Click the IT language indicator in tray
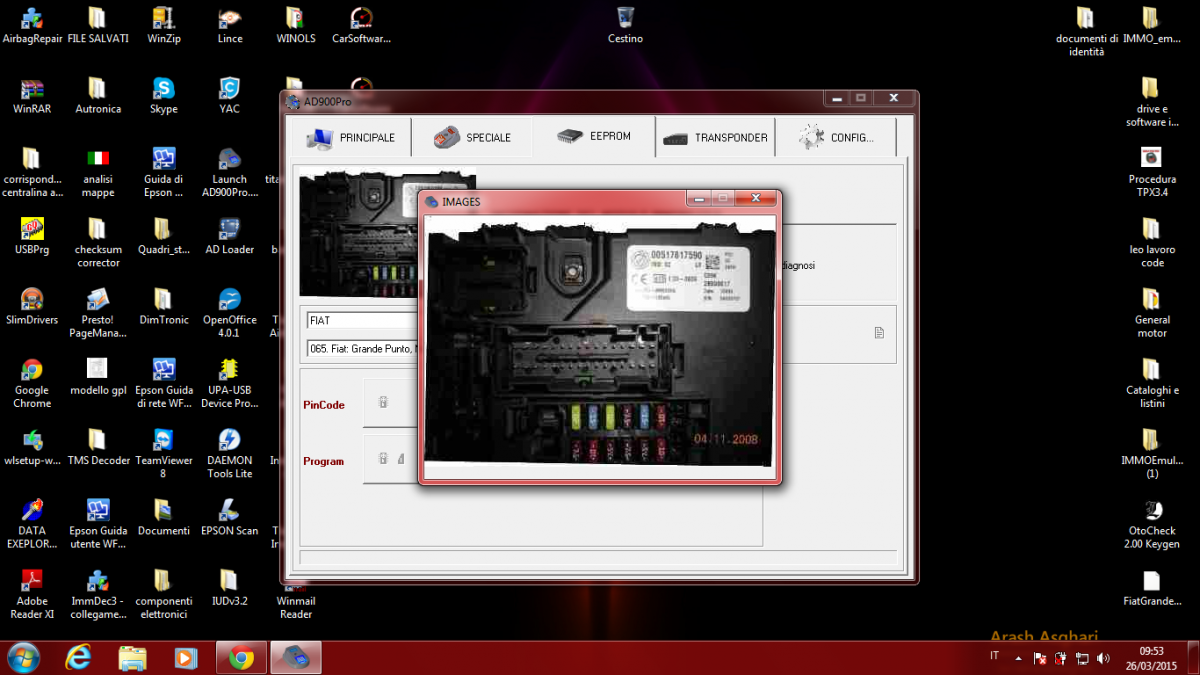This screenshot has height=675, width=1200. tap(994, 656)
